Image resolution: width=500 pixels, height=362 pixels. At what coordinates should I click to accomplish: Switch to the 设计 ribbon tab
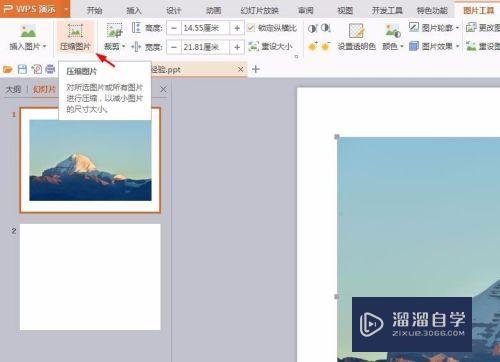click(174, 10)
